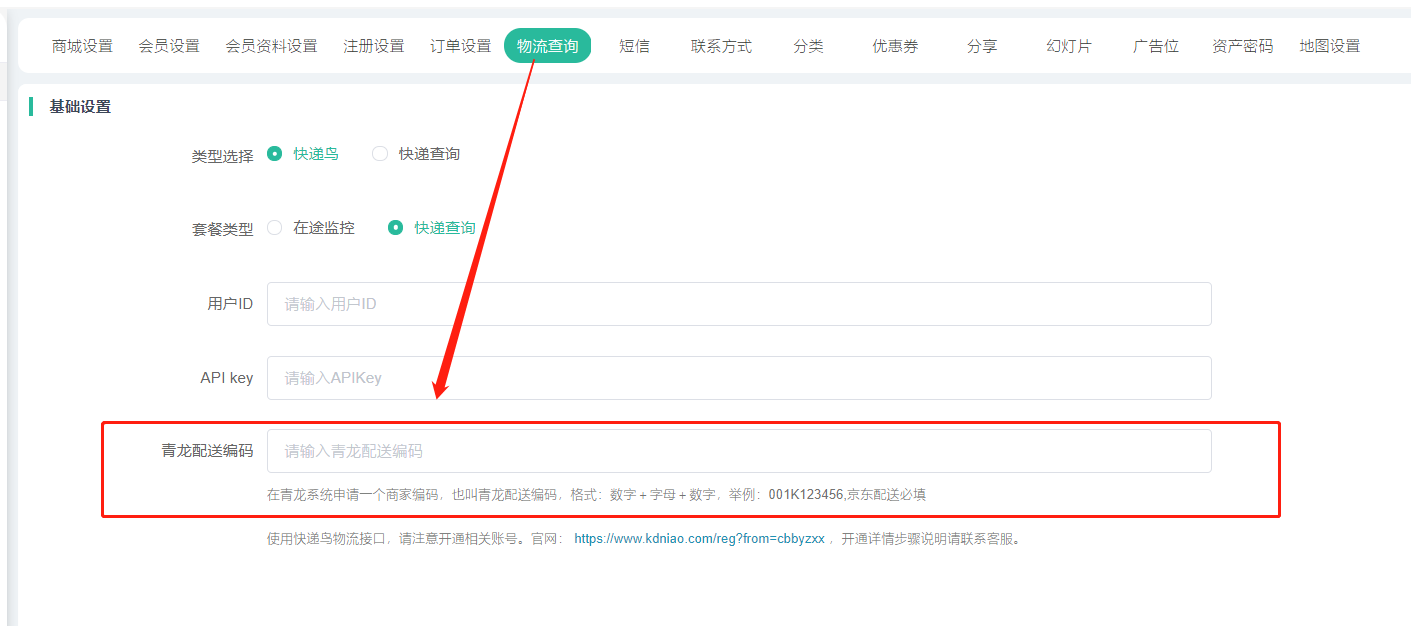Focus the 青龙配送编码 input field
This screenshot has width=1411, height=626.
click(739, 451)
